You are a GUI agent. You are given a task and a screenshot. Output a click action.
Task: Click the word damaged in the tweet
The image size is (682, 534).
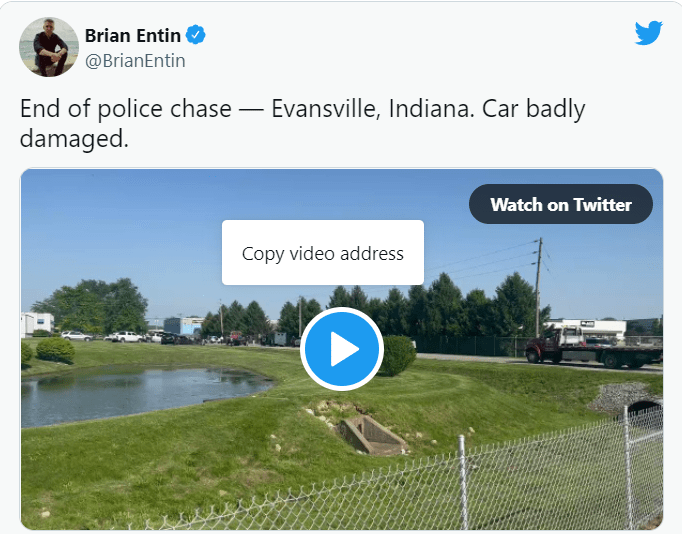pos(74,140)
